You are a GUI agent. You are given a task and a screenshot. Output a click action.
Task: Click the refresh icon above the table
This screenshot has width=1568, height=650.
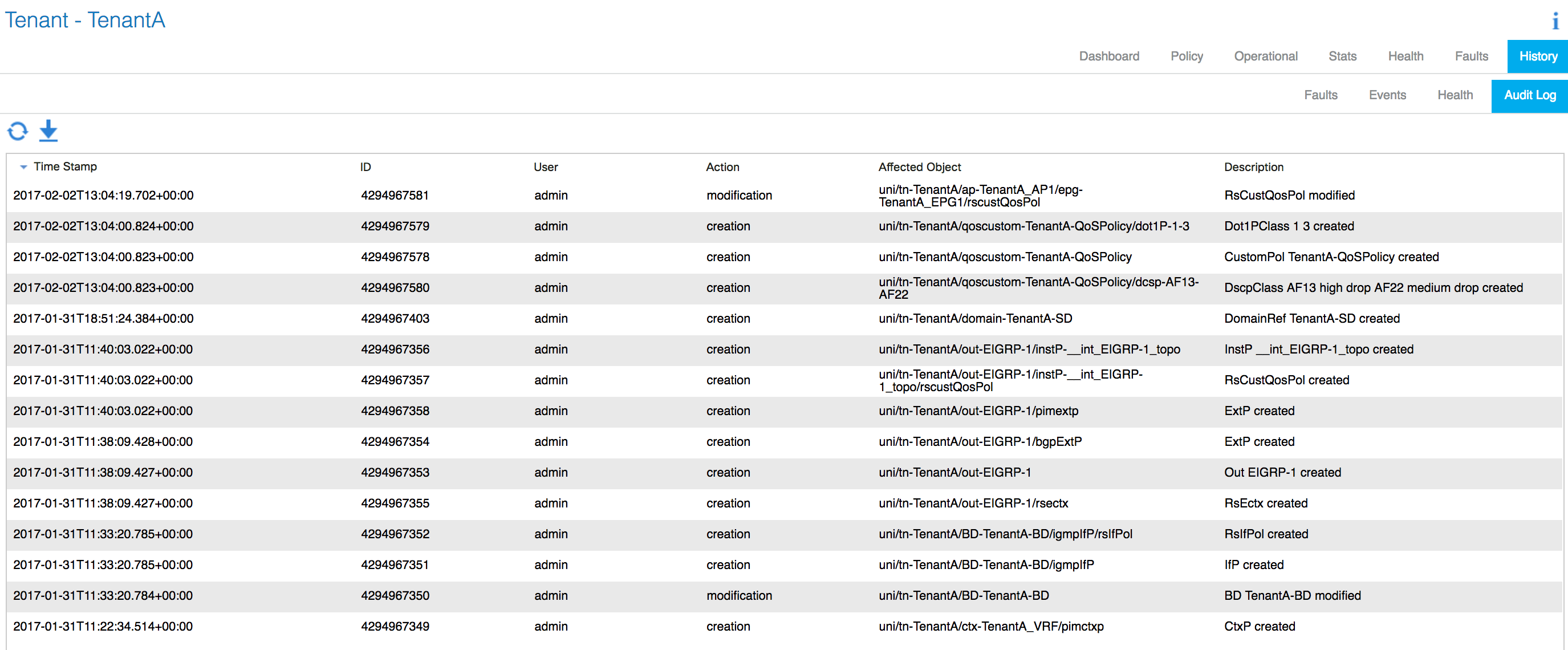[x=18, y=131]
